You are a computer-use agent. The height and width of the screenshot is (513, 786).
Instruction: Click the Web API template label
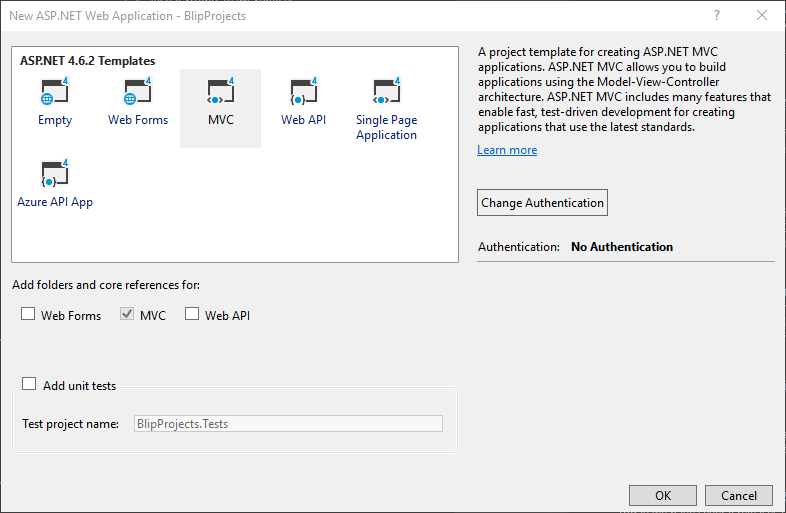coord(303,120)
